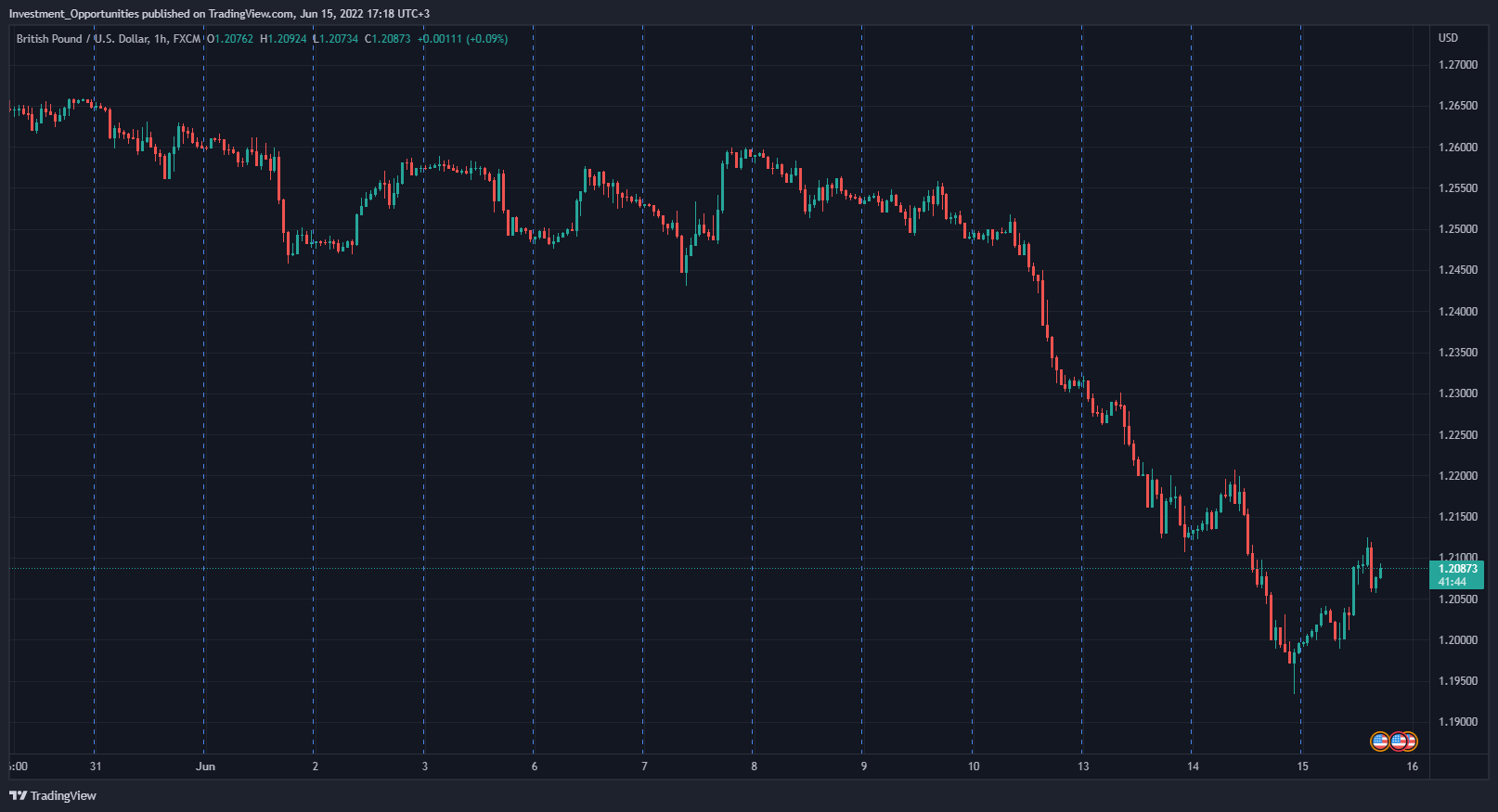Image resolution: width=1498 pixels, height=812 pixels.
Task: Click the 1.19500 price axis label
Action: pos(1458,681)
